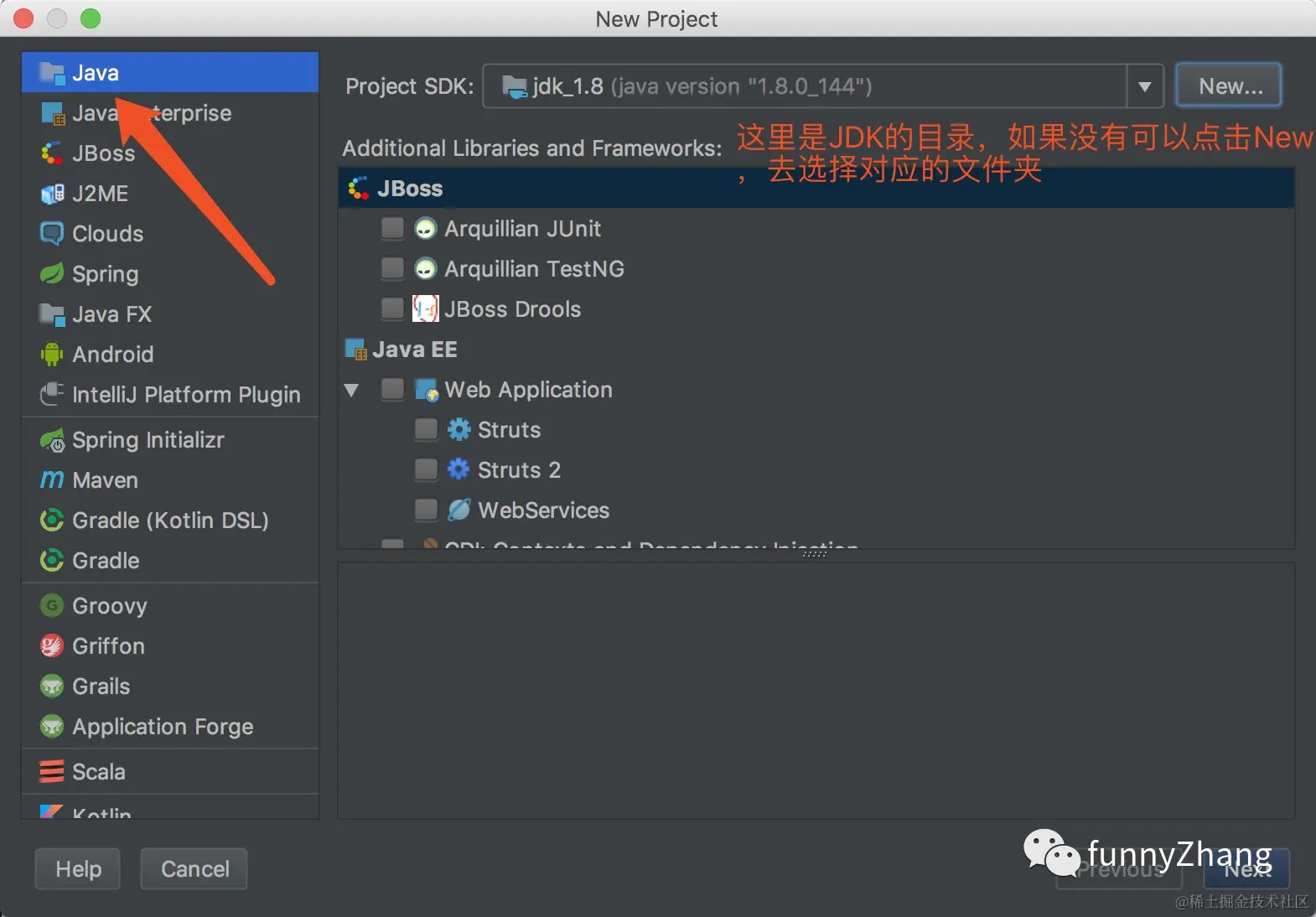Pick Groovy from the project list
This screenshot has width=1316, height=917.
(x=170, y=606)
